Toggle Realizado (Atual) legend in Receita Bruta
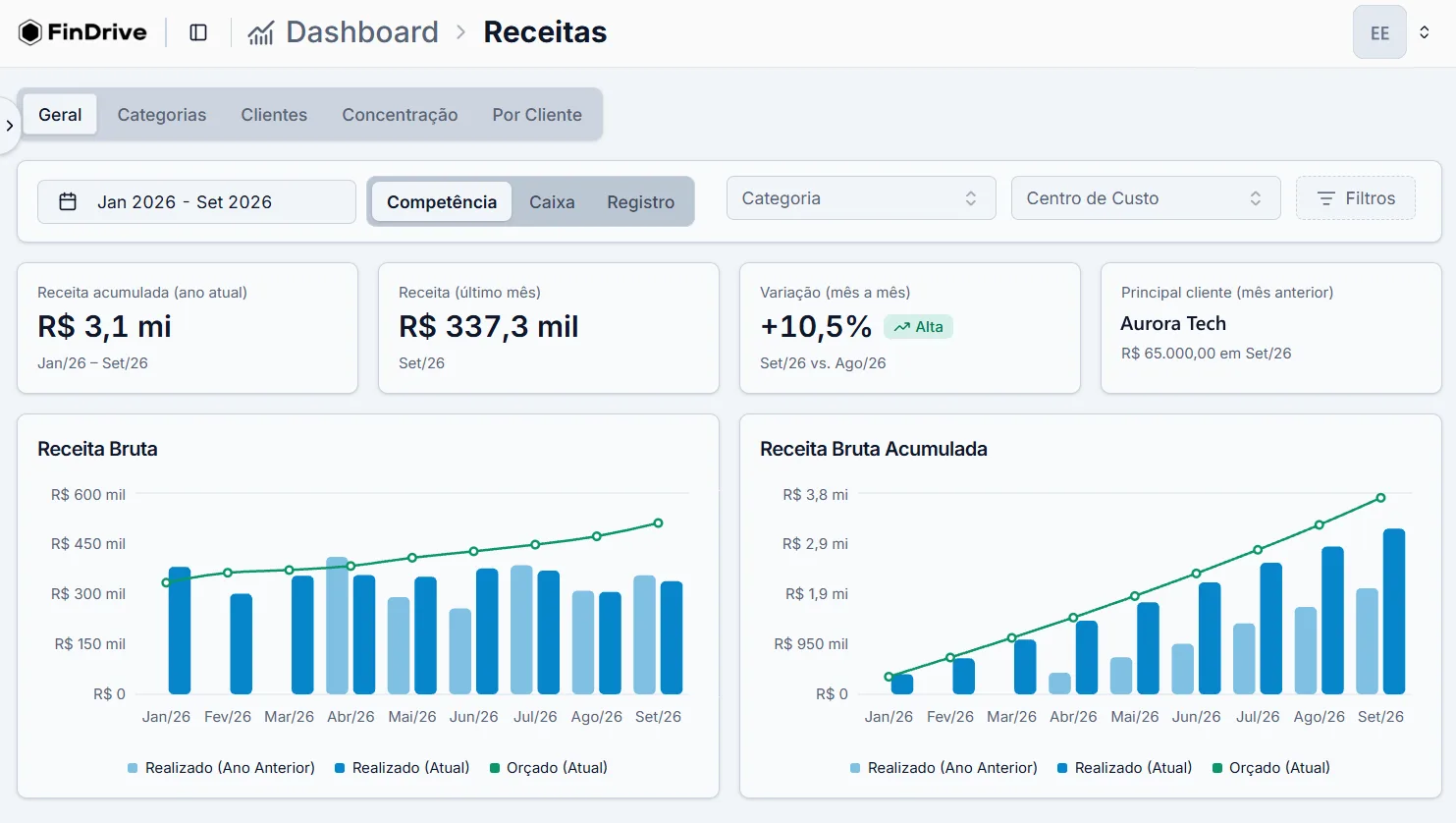This screenshot has width=1456, height=823. click(x=402, y=768)
